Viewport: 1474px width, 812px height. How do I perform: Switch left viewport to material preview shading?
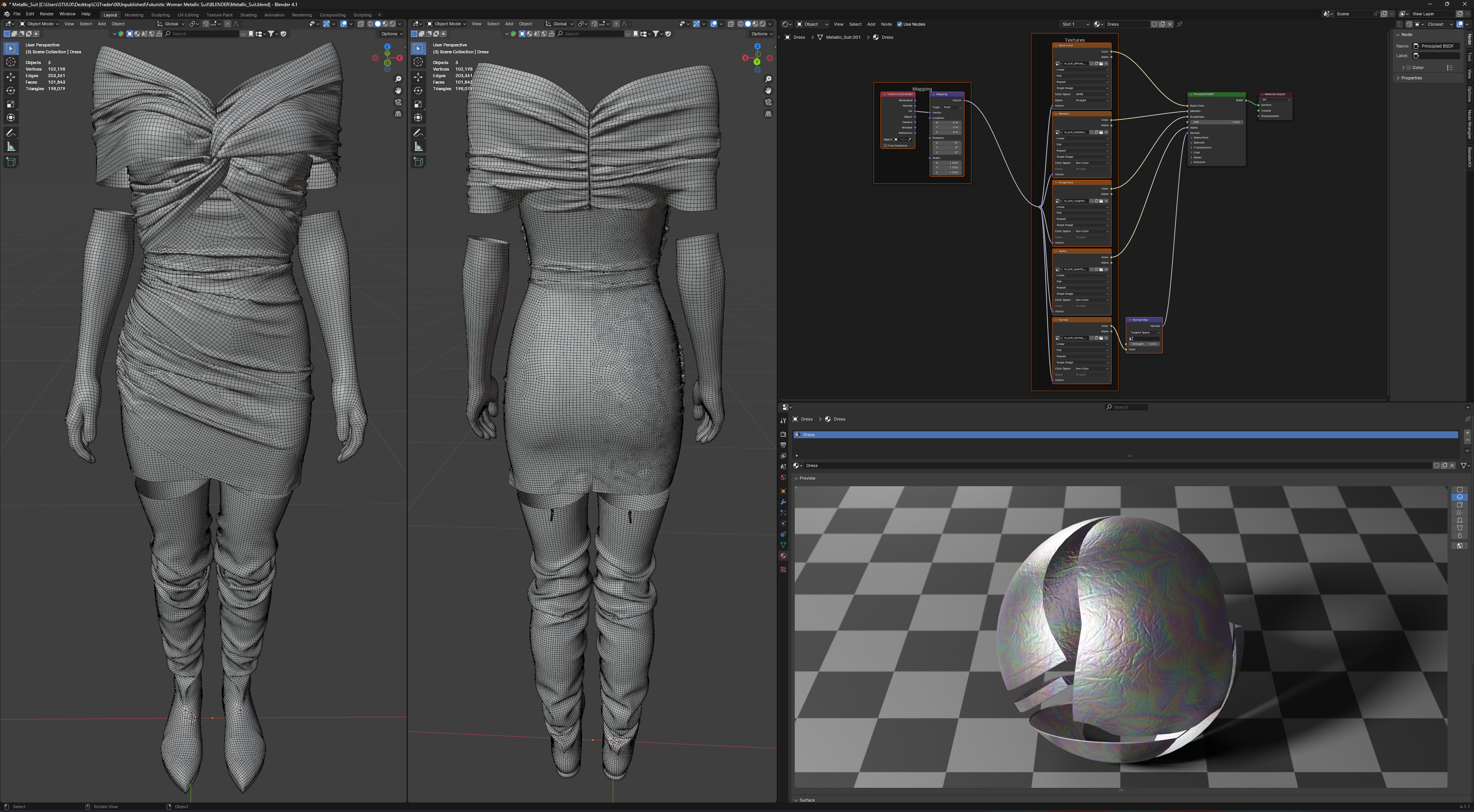tap(385, 24)
